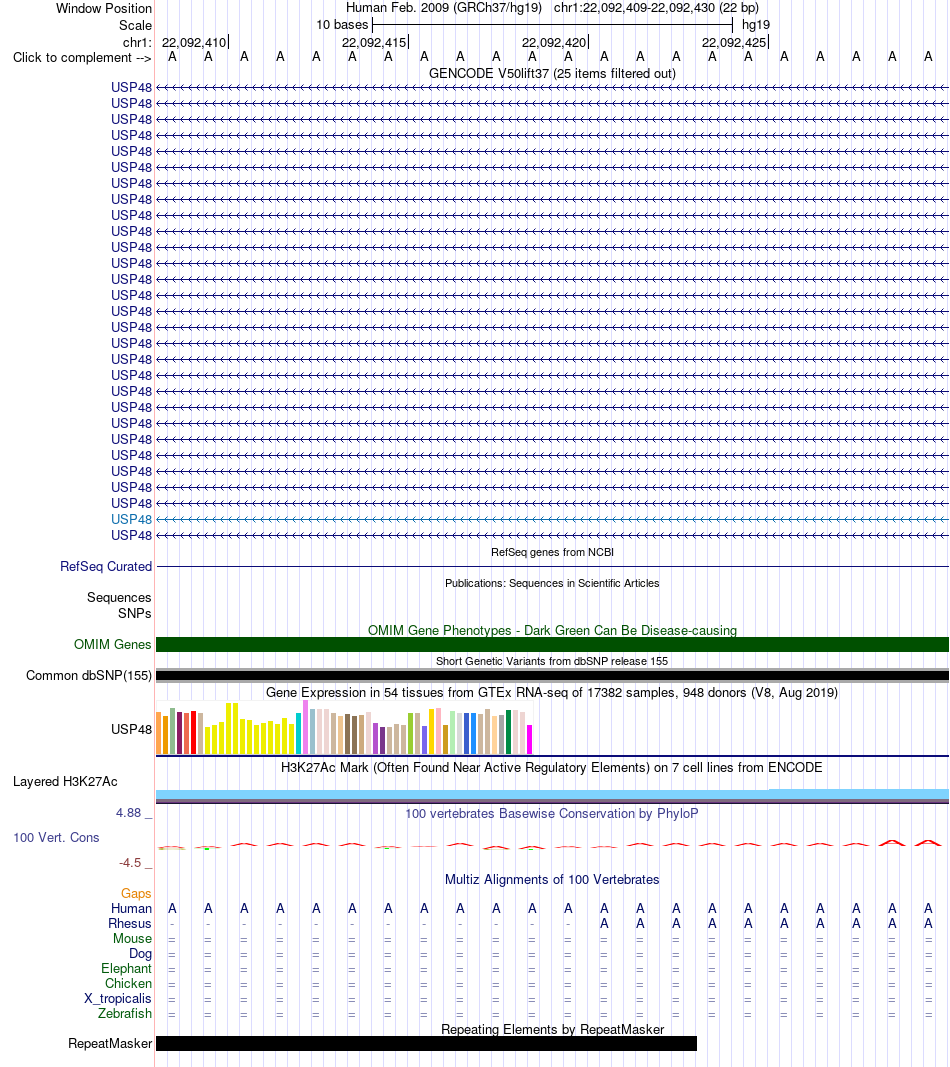The height and width of the screenshot is (1067, 950).
Task: Open OMIM Gene Phenotypes track title
Action: [552, 630]
